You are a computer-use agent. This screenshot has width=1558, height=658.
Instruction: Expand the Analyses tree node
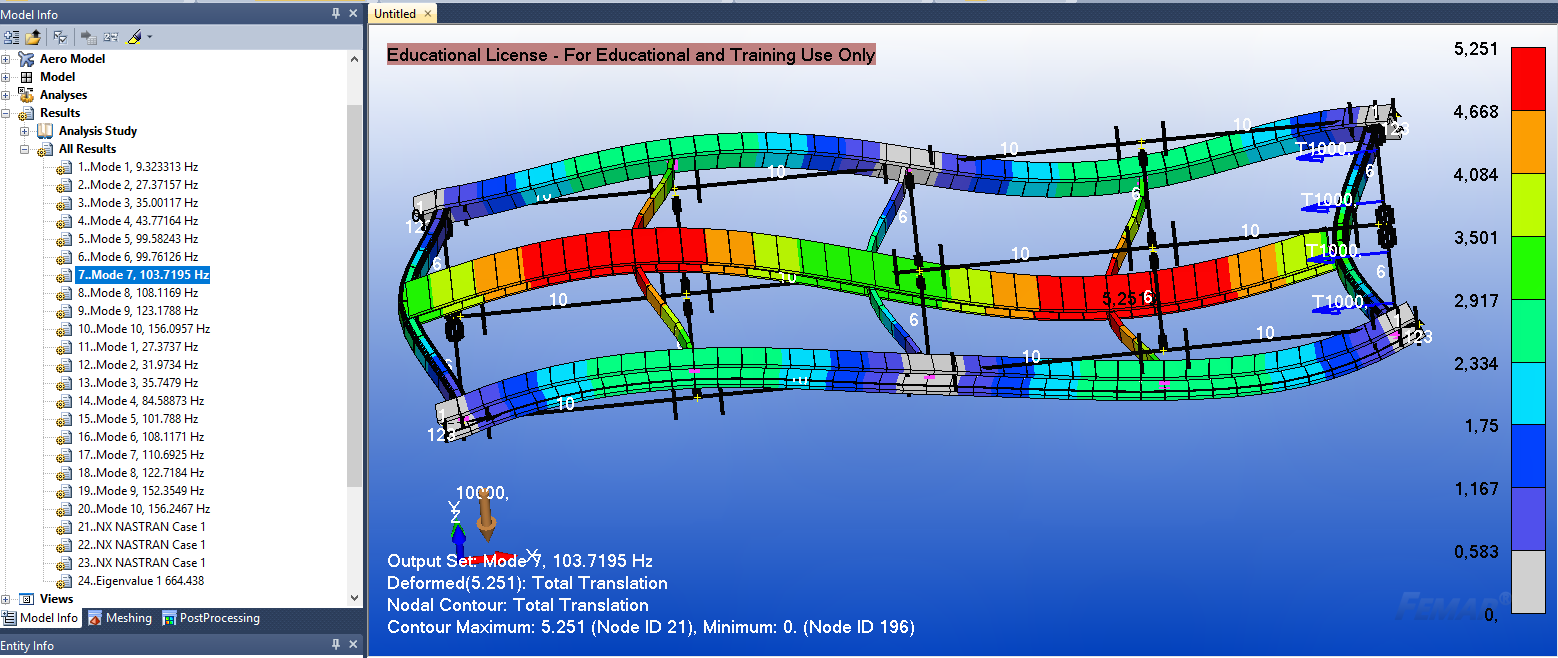click(6, 95)
